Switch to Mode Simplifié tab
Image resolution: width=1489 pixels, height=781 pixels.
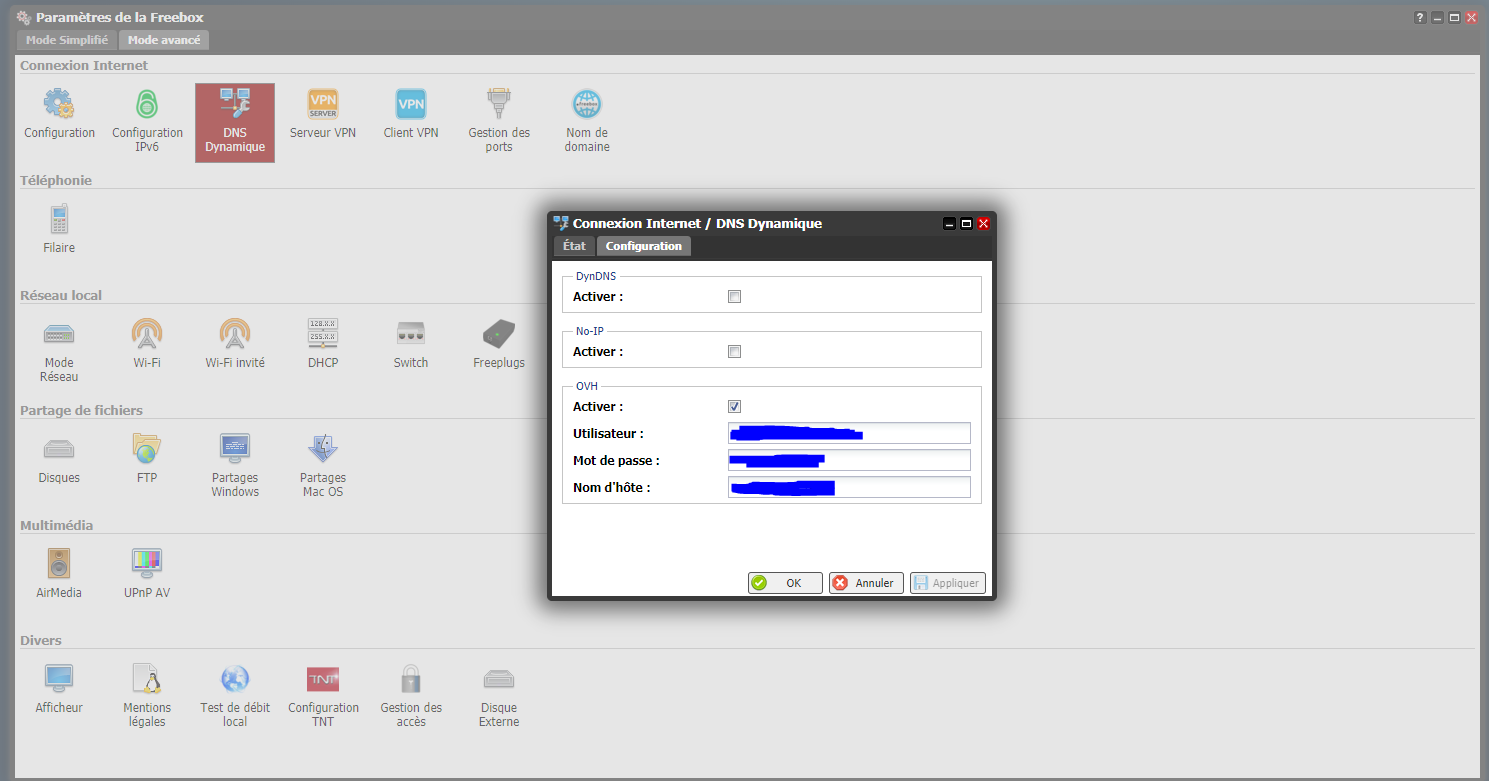click(x=67, y=40)
